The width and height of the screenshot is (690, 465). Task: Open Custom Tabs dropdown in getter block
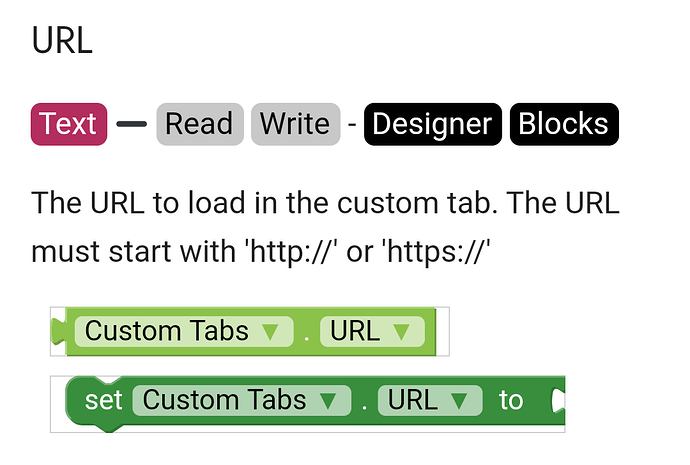(184, 331)
